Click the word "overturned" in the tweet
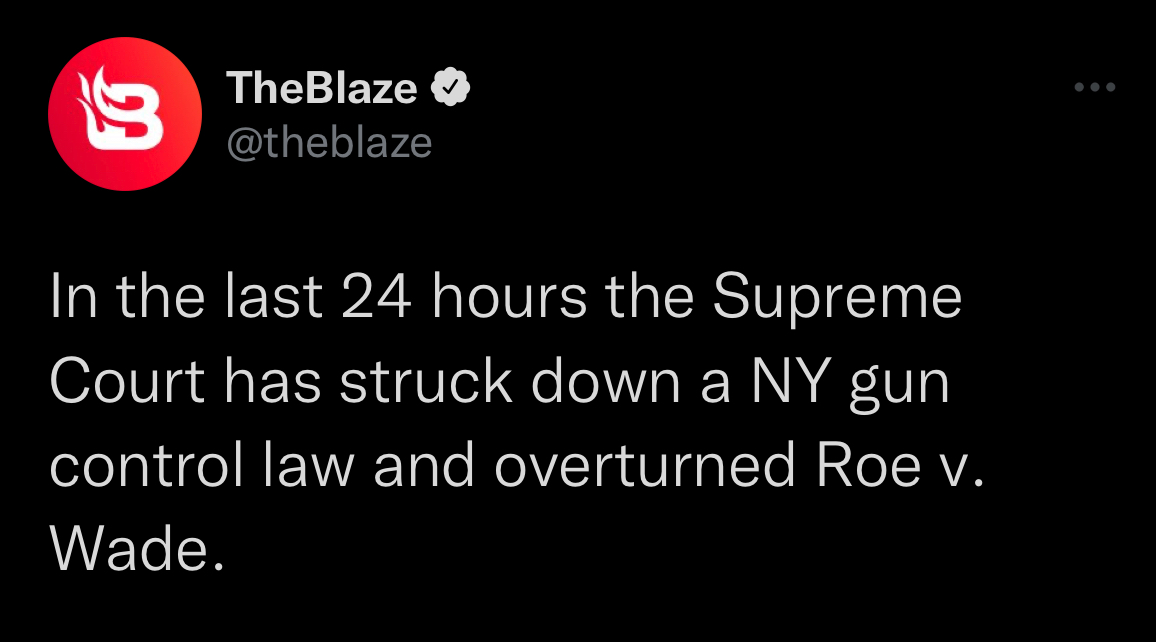1156x642 pixels. pyautogui.click(x=645, y=465)
